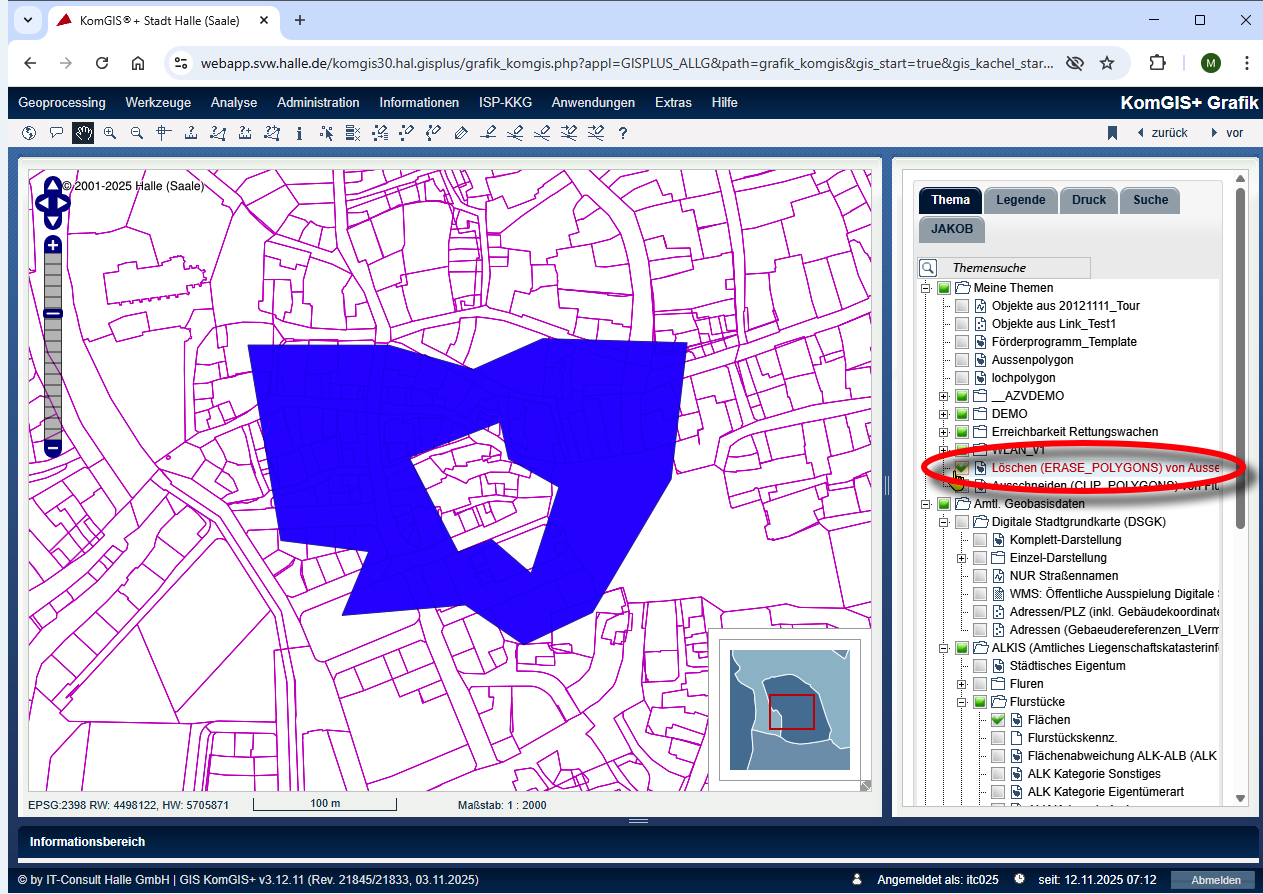Click the bookmark icon beside zurück
The height and width of the screenshot is (894, 1263).
1111,133
